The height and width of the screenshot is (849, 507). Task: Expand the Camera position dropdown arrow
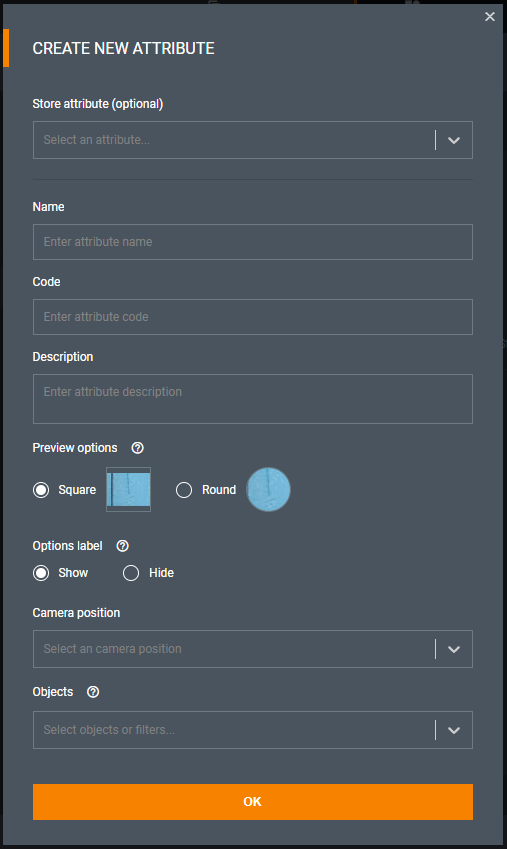coord(454,649)
